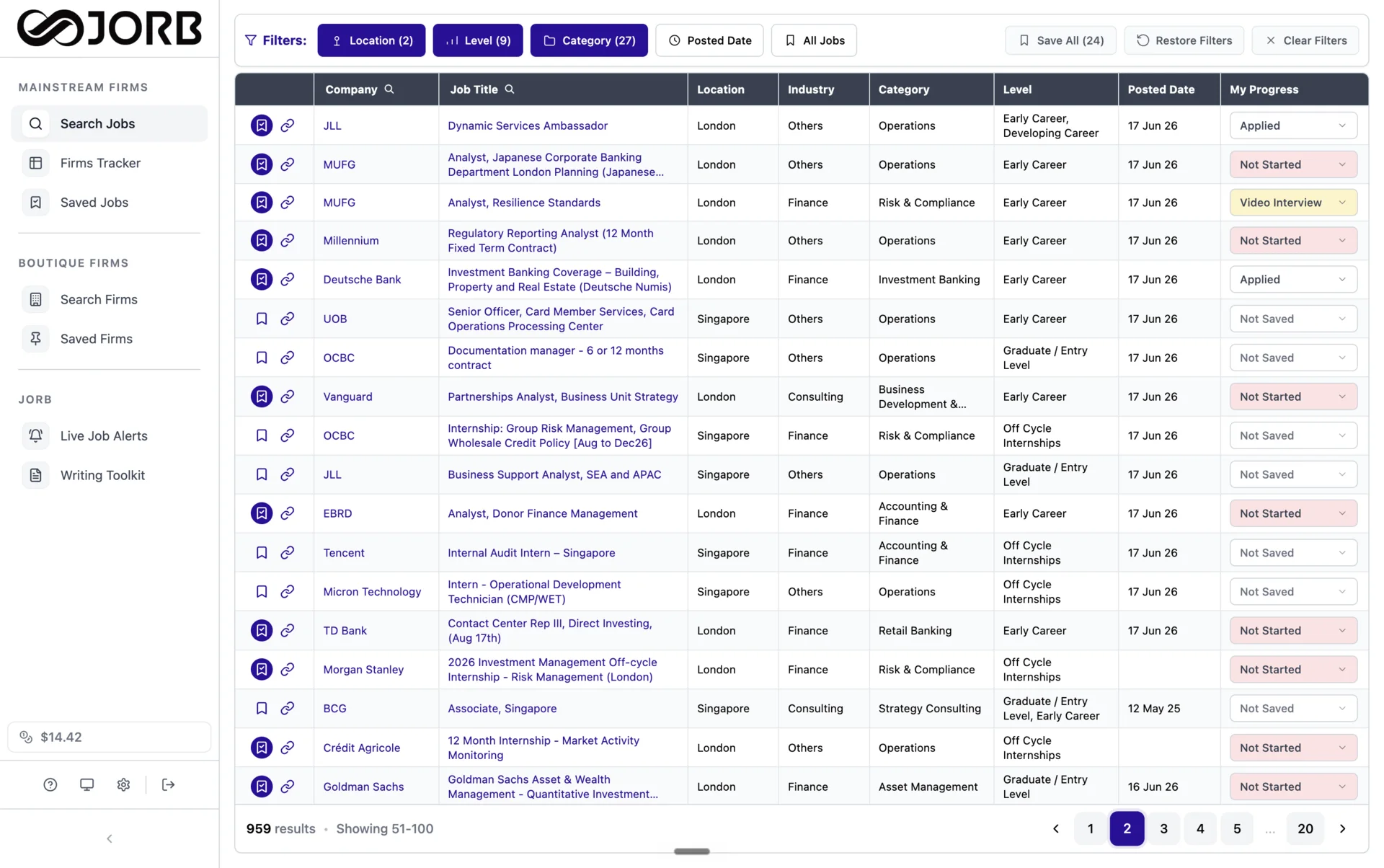Open progress dropdown for EBRD row
1384x868 pixels.
click(x=1293, y=513)
